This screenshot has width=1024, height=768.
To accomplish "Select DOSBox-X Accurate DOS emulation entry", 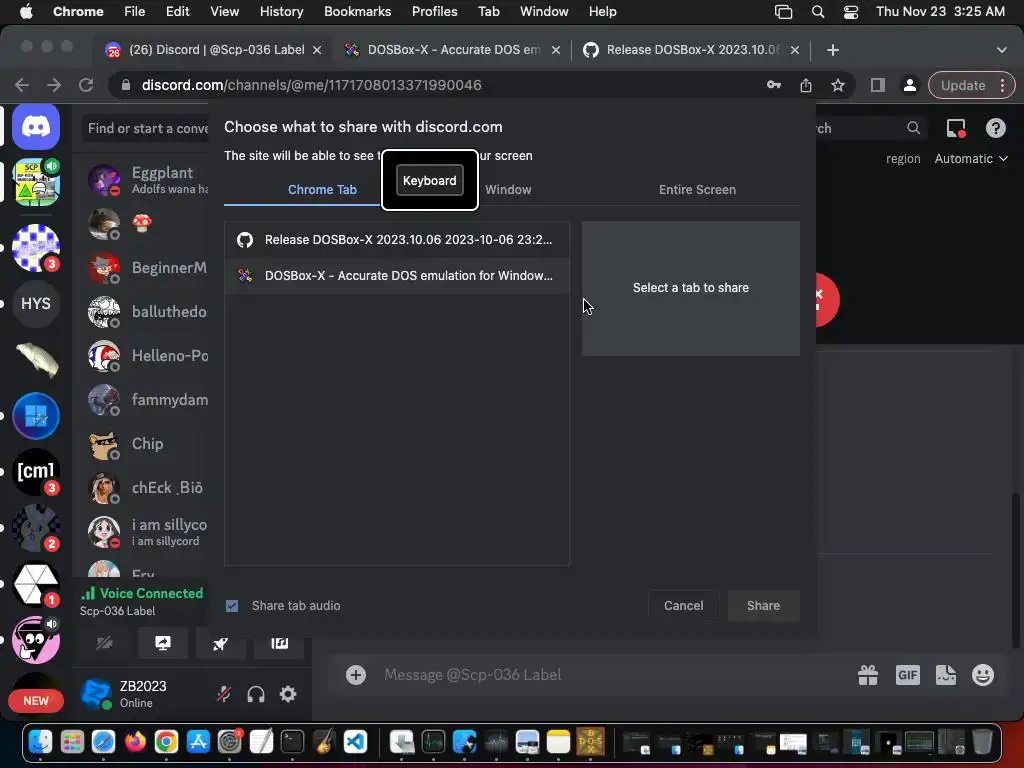I will [x=396, y=276].
